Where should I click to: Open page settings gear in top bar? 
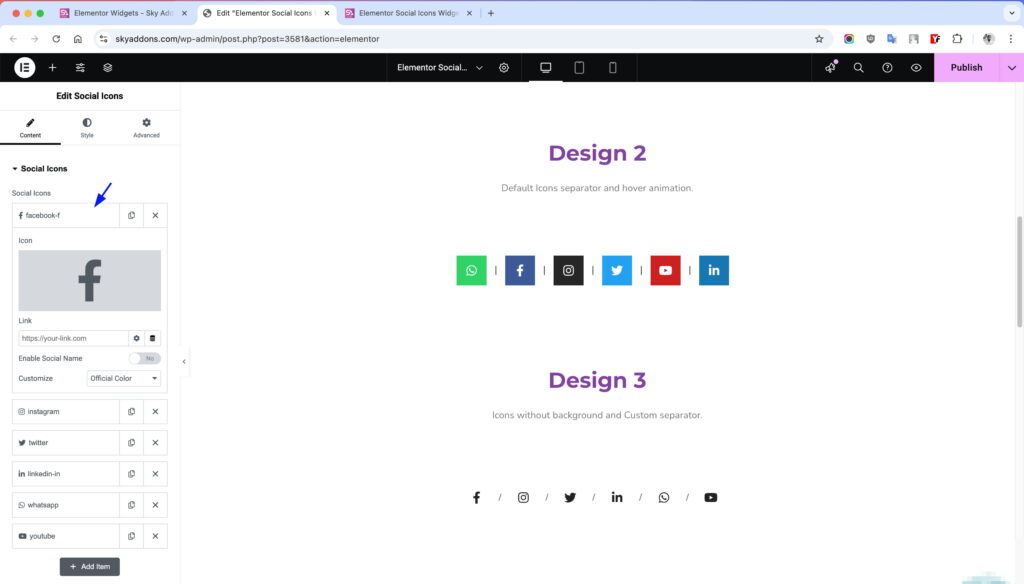(x=504, y=67)
